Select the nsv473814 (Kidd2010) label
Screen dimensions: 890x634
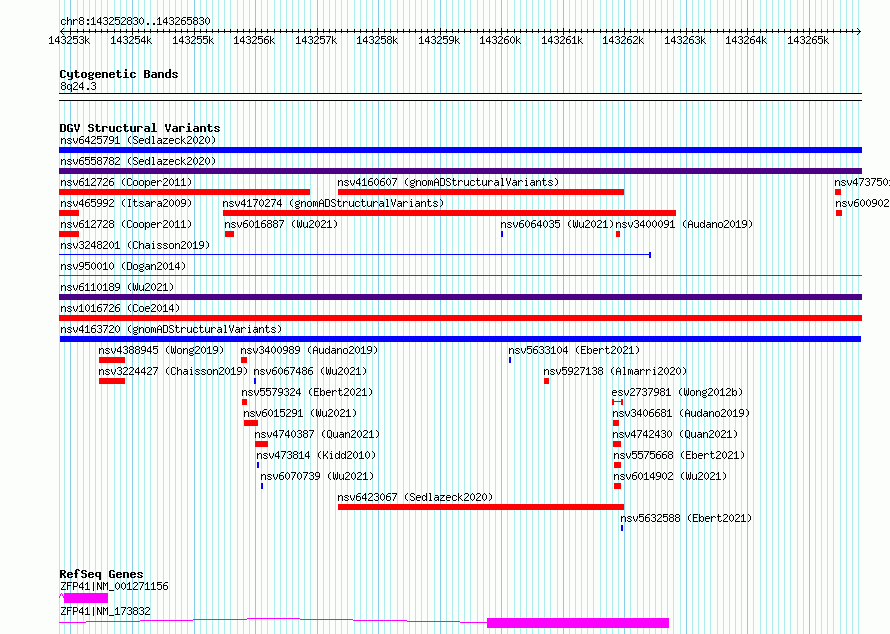point(316,455)
